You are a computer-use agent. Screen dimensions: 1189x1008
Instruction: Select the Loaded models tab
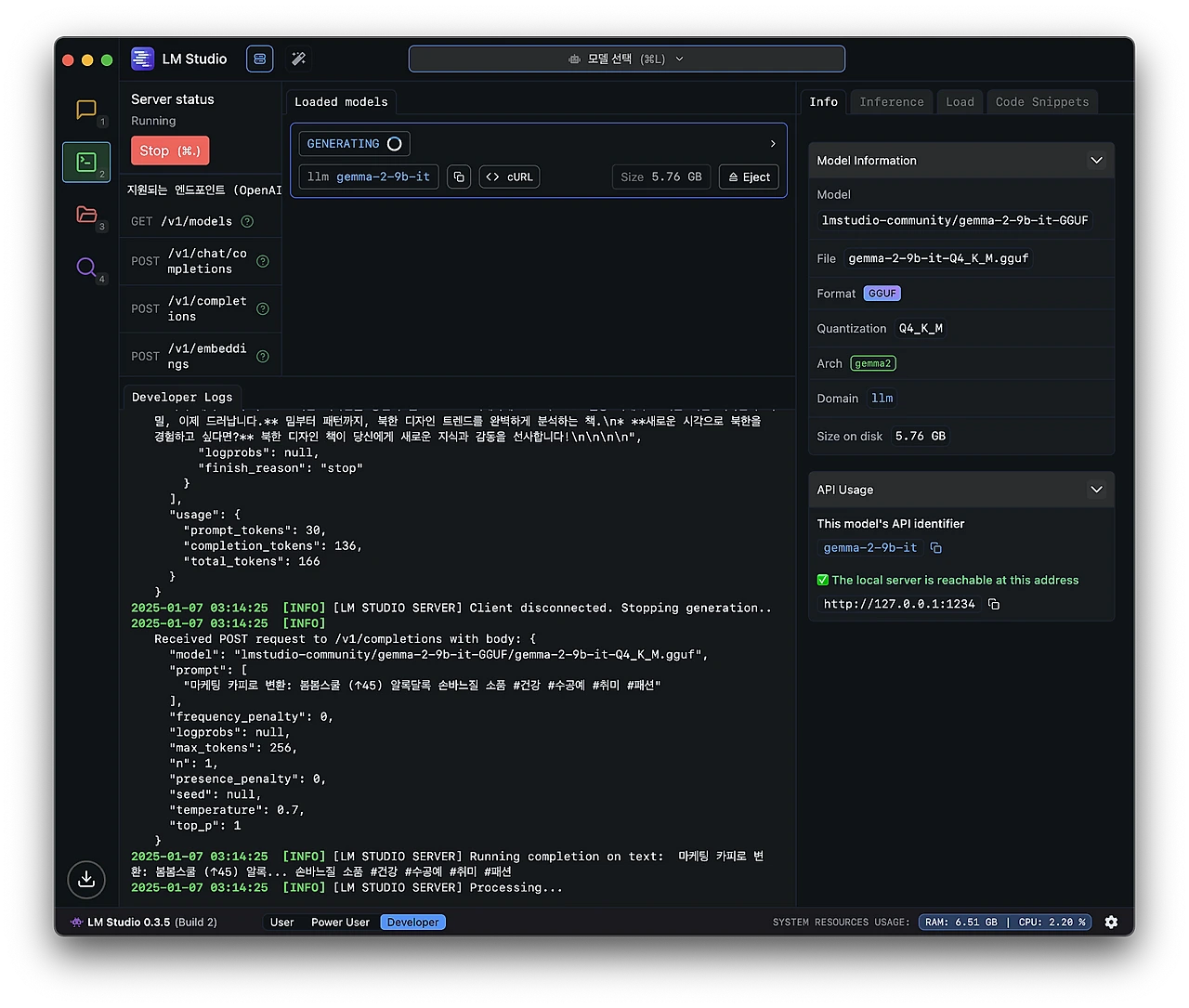tap(341, 102)
